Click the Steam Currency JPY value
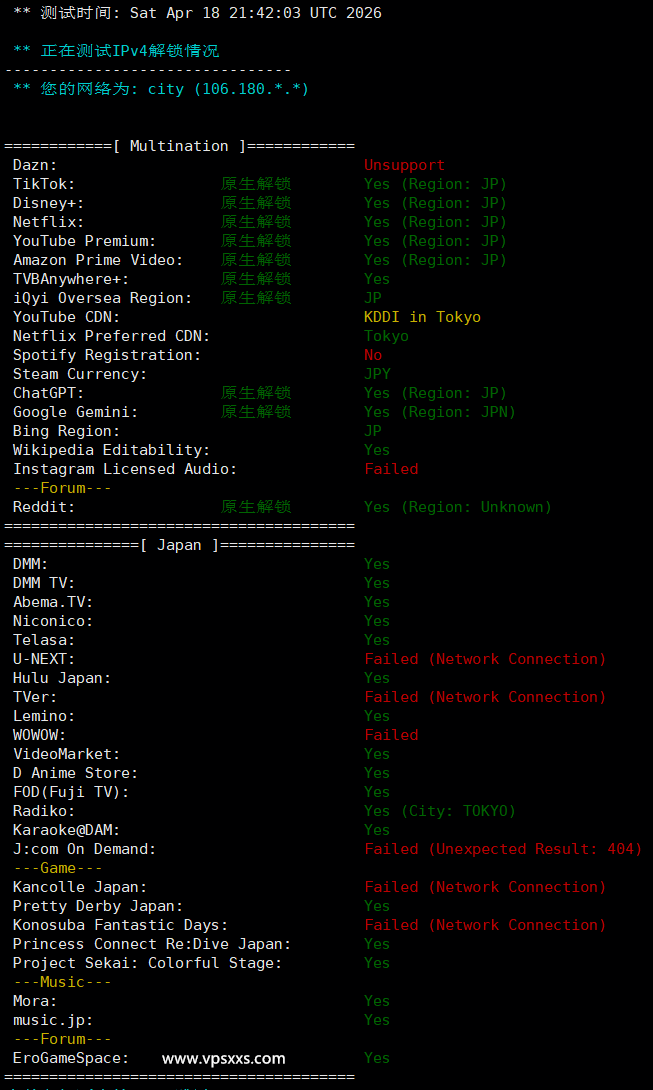The height and width of the screenshot is (1090, 653). [x=377, y=374]
